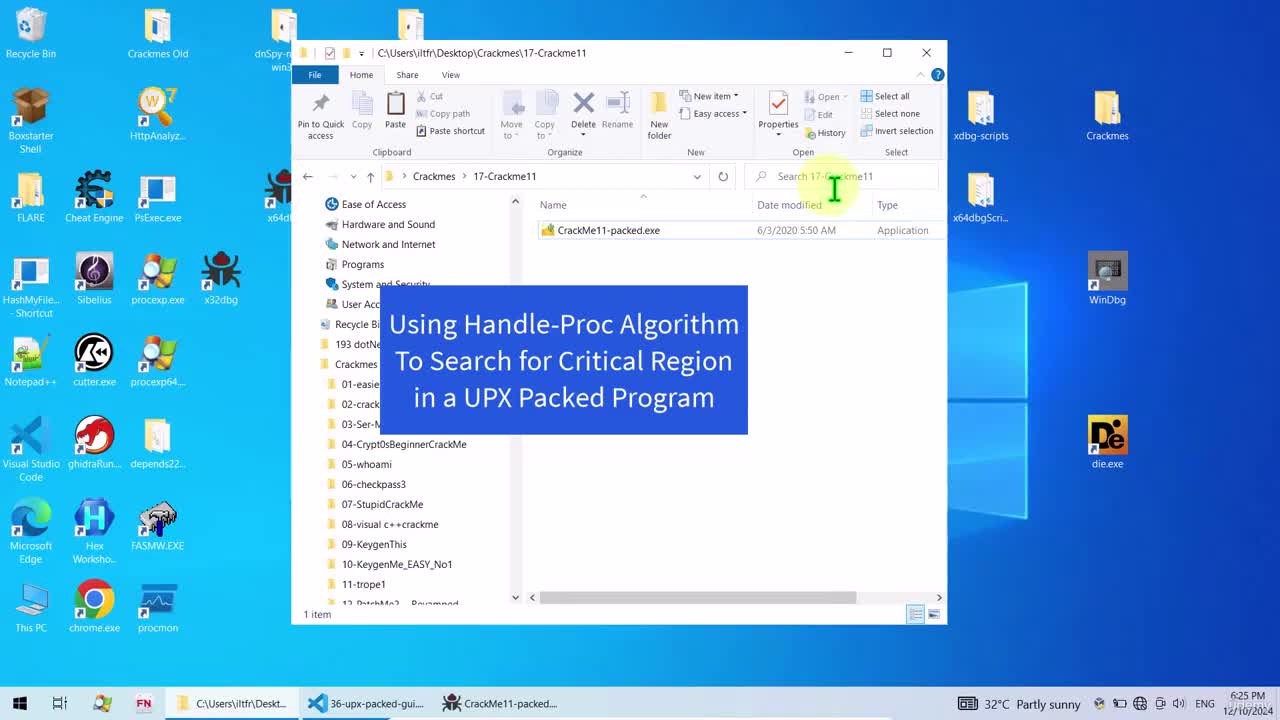Image resolution: width=1280 pixels, height=720 pixels.
Task: Open the View ribbon tab
Action: click(451, 75)
